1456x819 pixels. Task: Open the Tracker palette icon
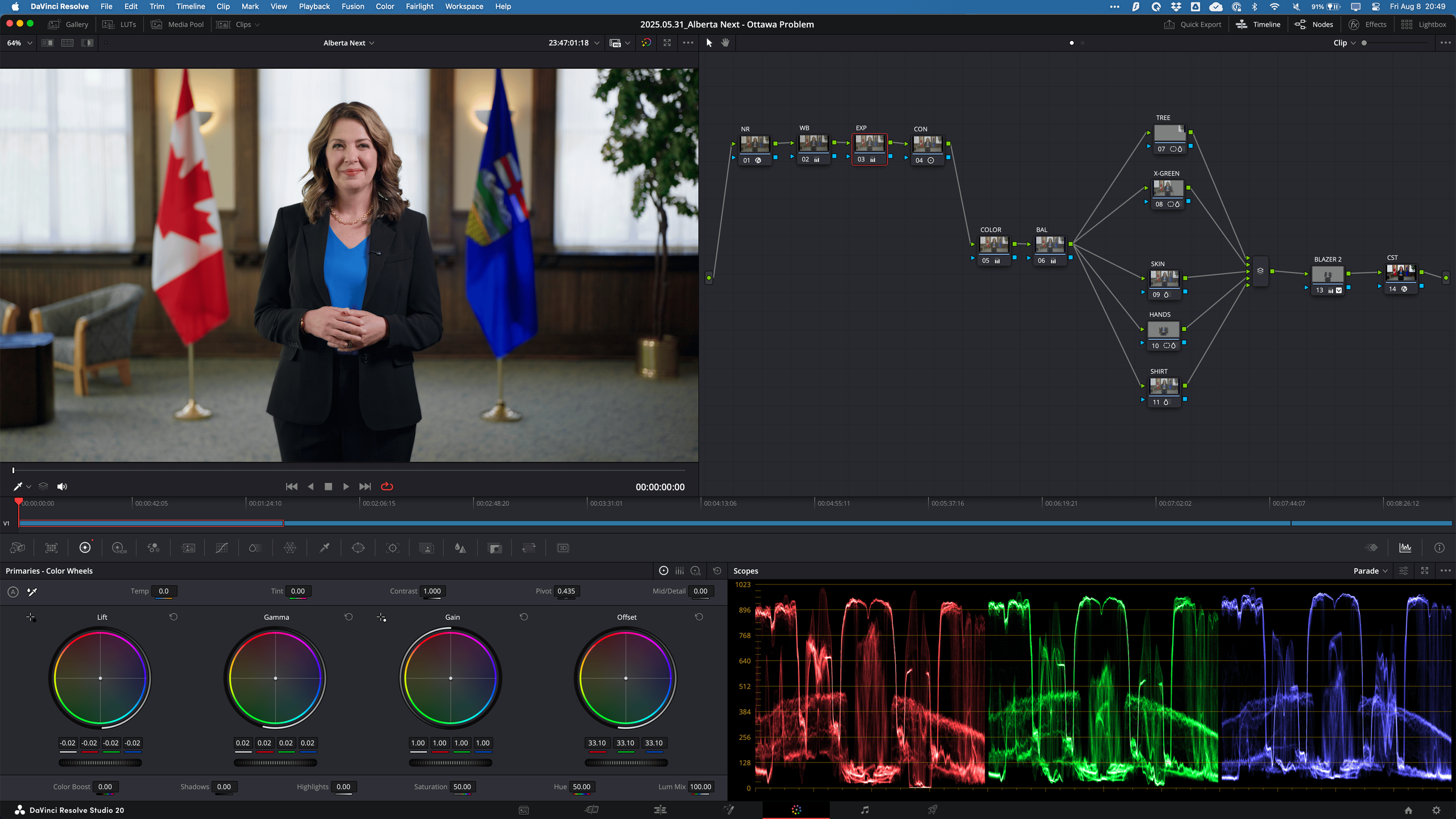click(393, 548)
